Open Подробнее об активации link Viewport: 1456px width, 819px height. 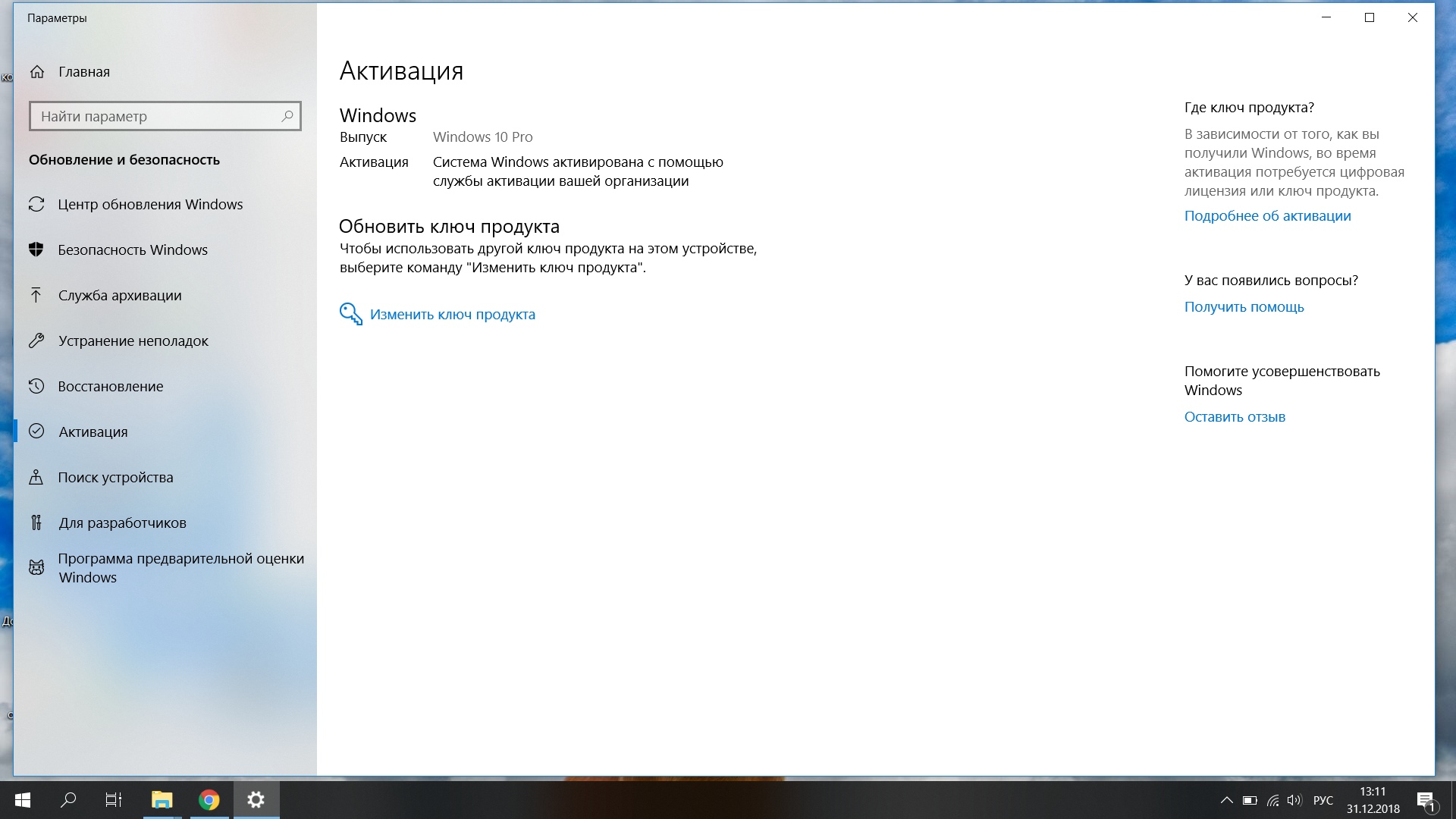1267,215
